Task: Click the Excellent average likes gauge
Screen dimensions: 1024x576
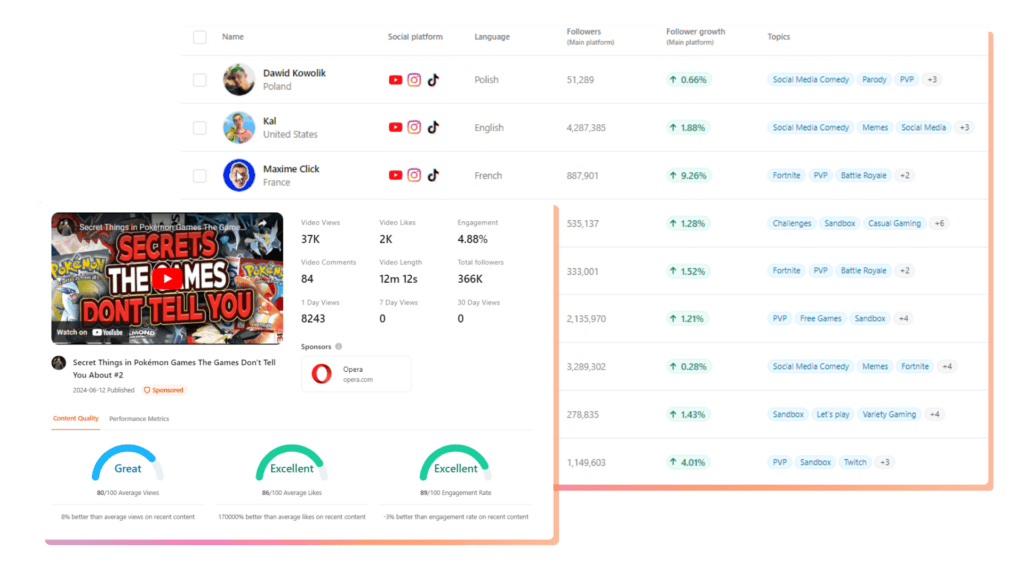Action: click(292, 464)
